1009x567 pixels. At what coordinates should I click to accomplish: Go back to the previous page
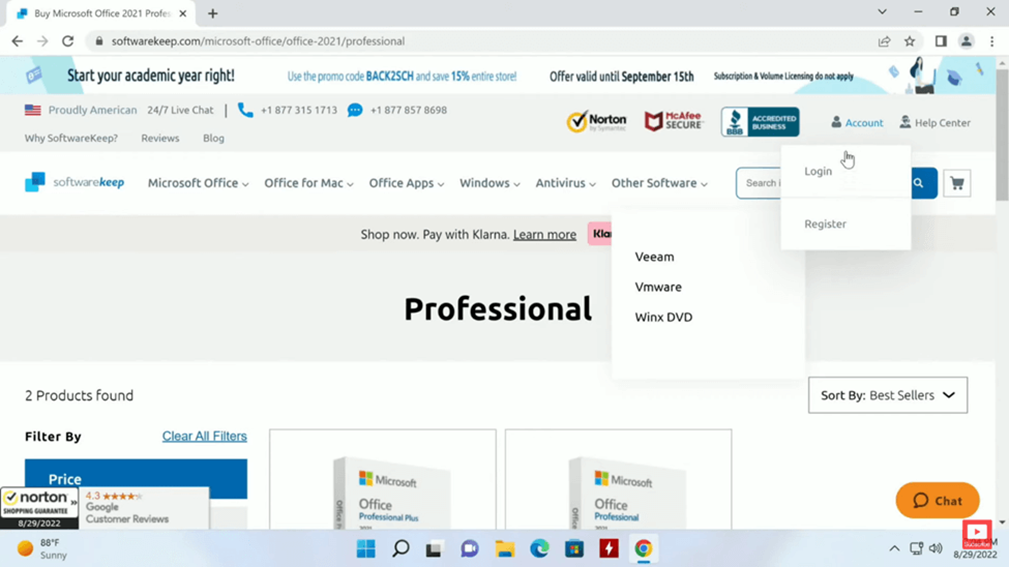click(17, 41)
